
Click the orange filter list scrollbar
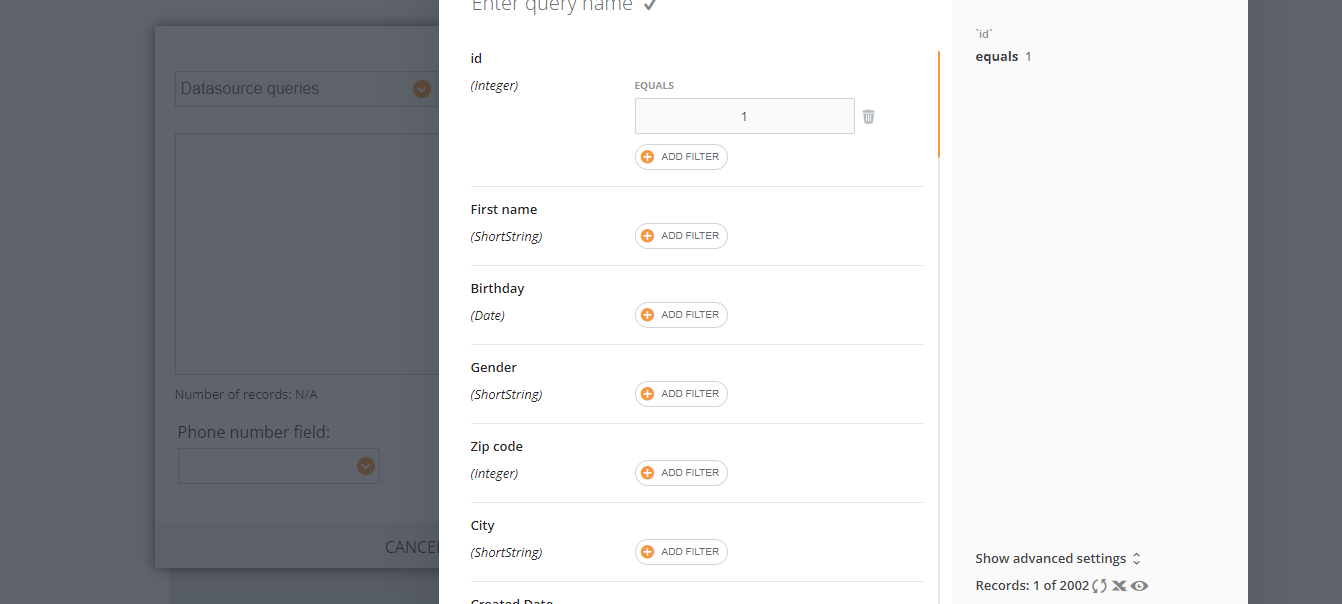[938, 104]
